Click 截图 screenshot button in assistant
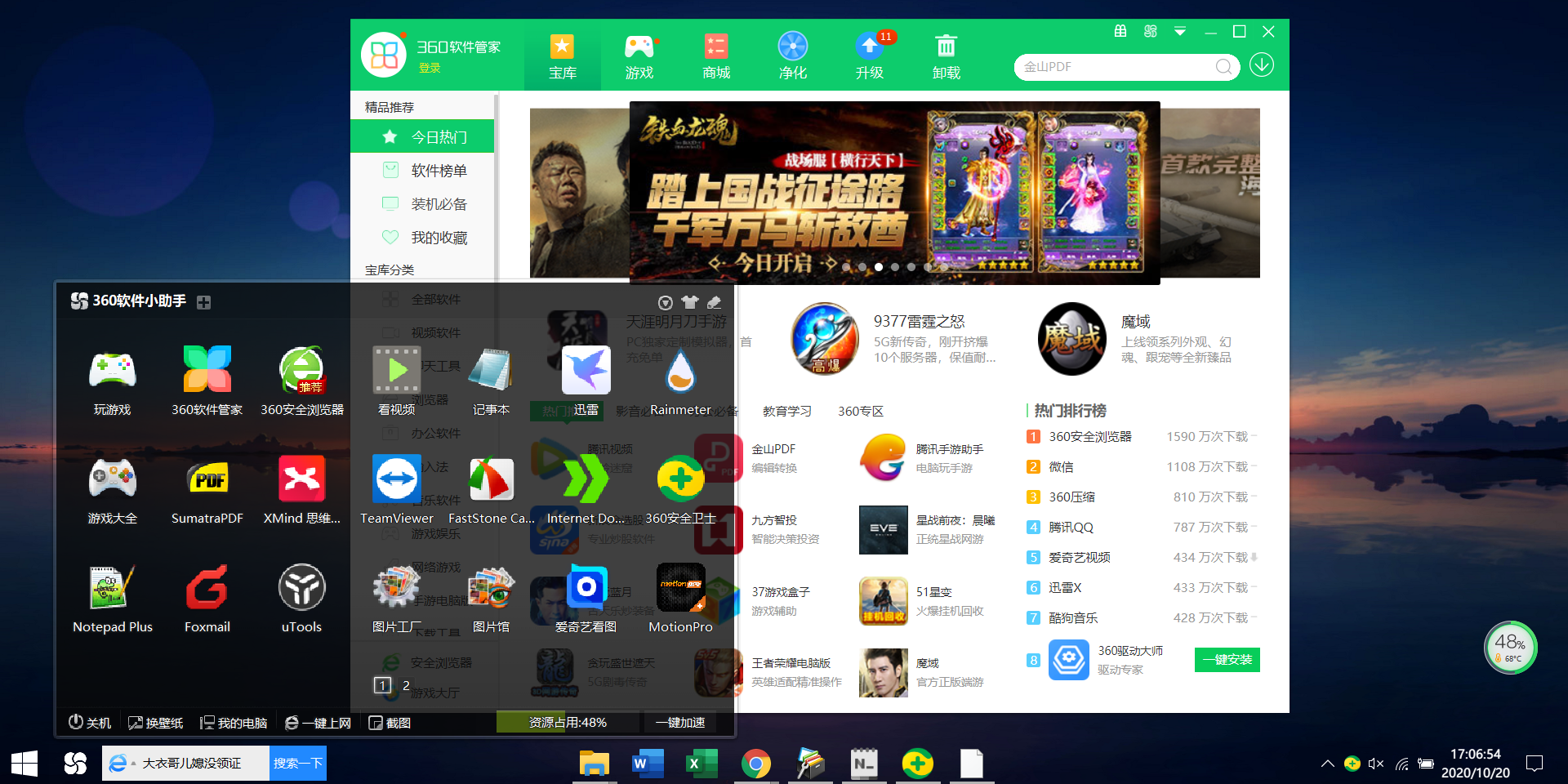 tap(390, 723)
